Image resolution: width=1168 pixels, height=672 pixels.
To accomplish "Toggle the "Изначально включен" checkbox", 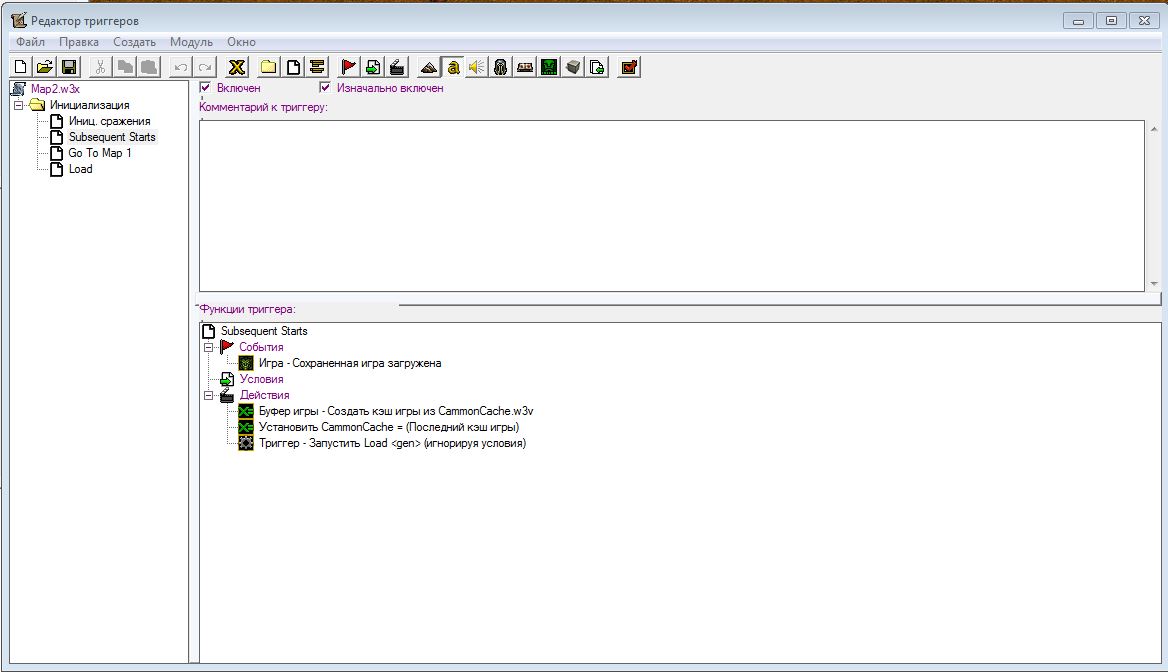I will click(x=325, y=87).
